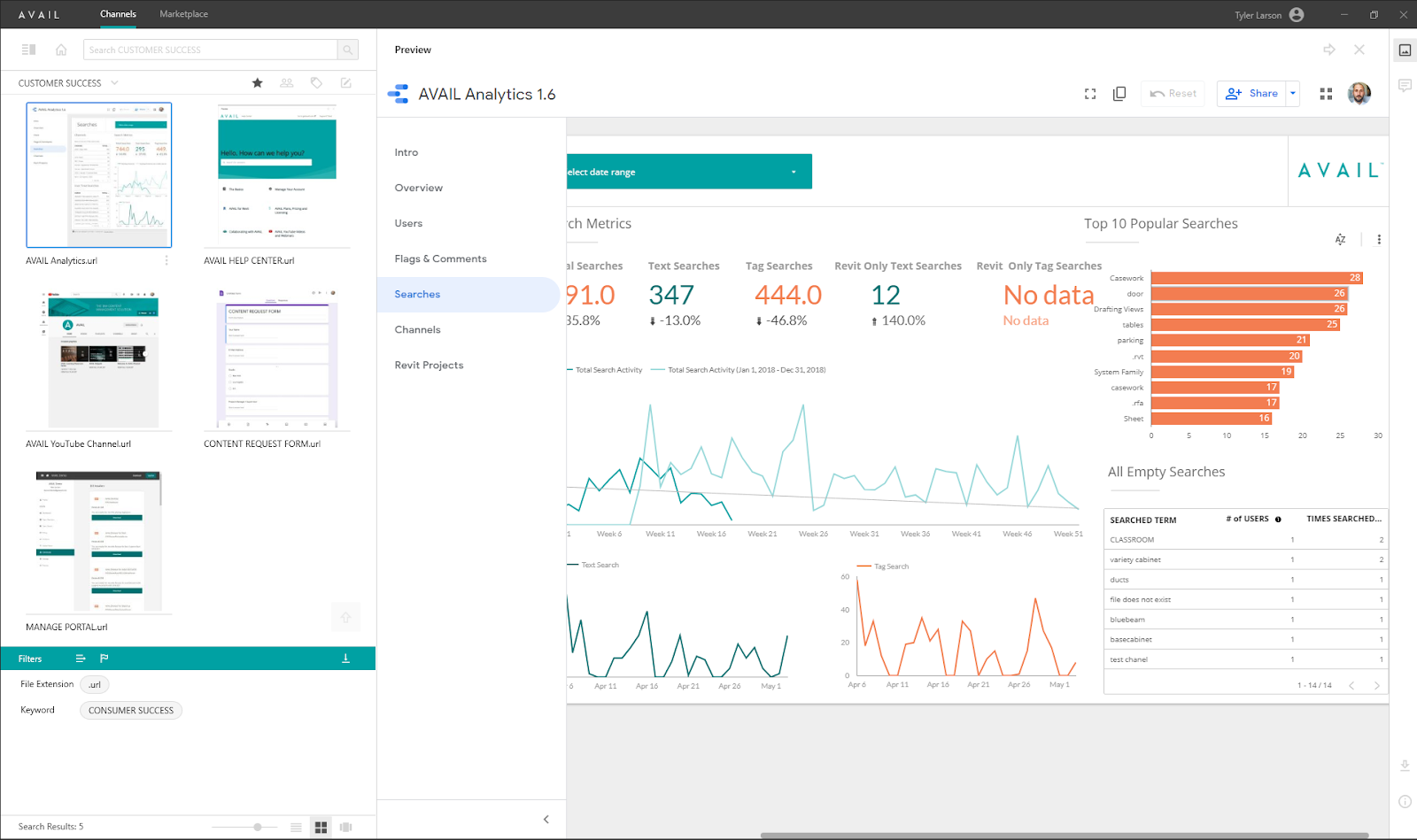The image size is (1417, 840).
Task: Click the Casework bar in Popular Searches
Action: coord(1257,278)
